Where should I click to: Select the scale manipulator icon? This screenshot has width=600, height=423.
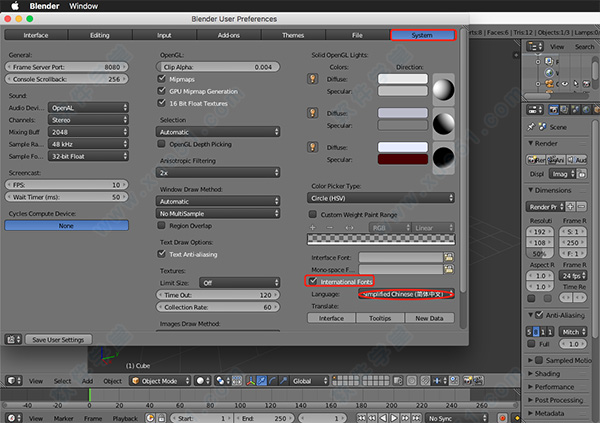click(x=283, y=381)
